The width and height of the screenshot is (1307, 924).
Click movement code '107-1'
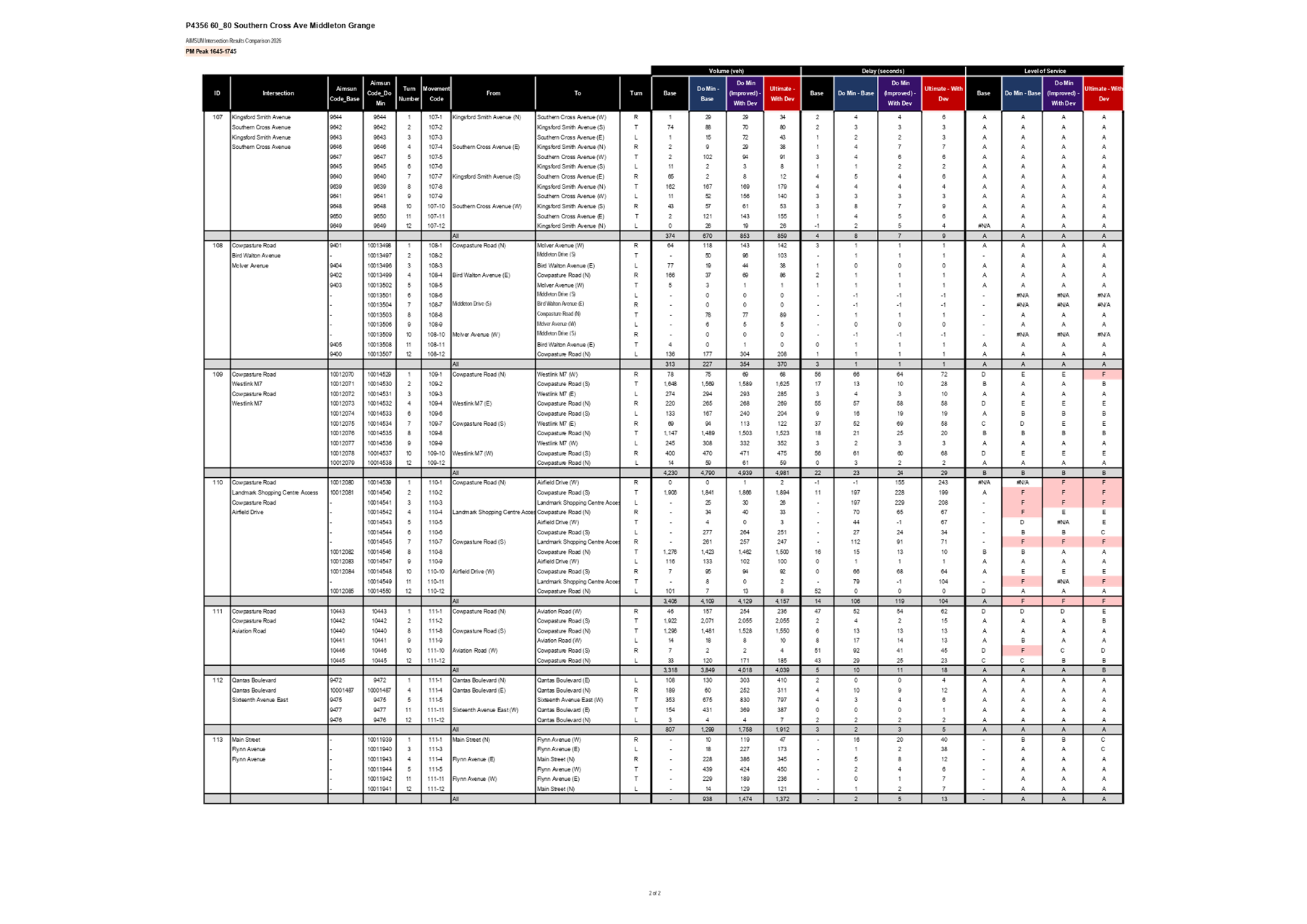pyautogui.click(x=435, y=117)
